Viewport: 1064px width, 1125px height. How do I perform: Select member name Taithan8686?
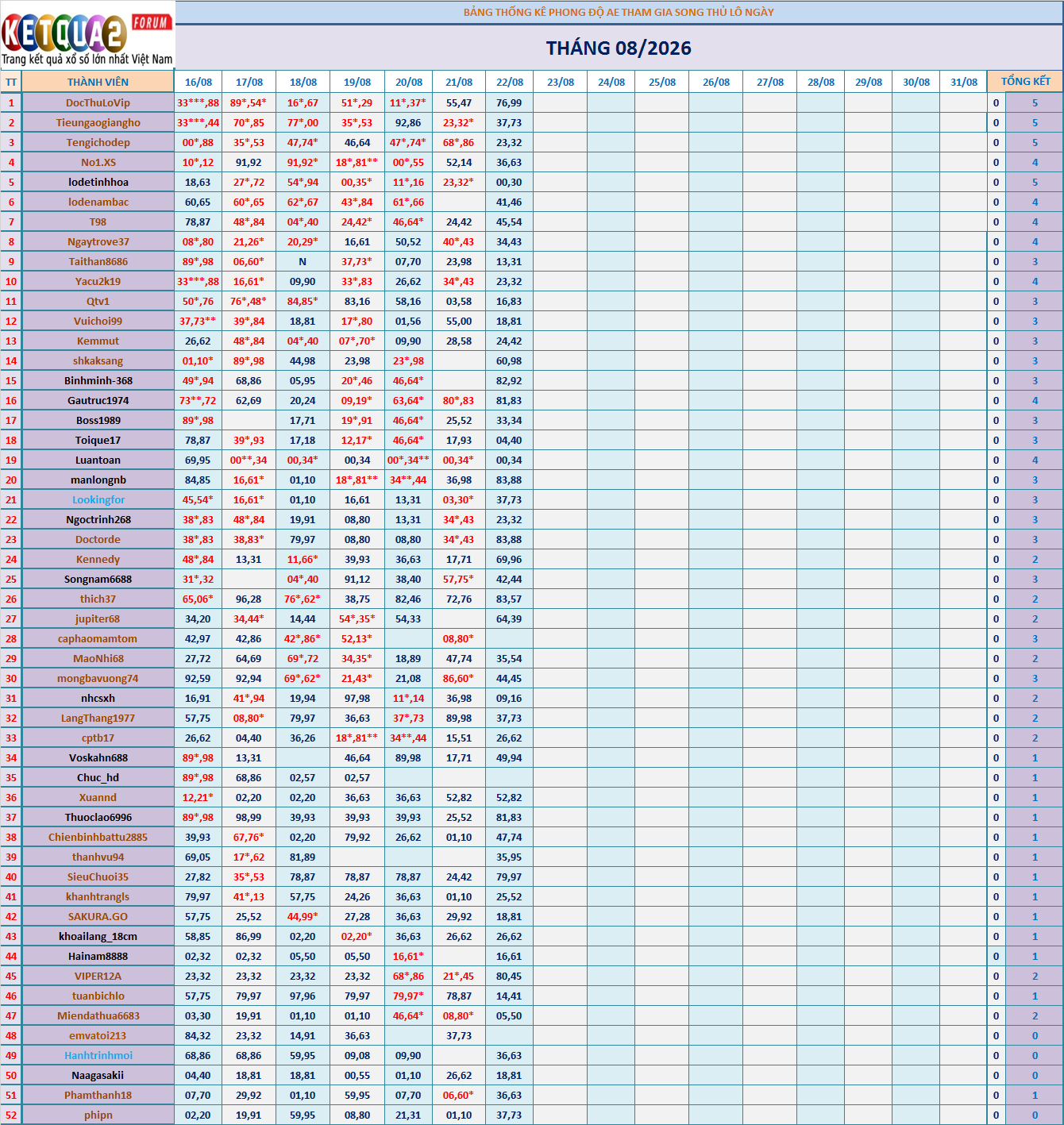point(98,261)
